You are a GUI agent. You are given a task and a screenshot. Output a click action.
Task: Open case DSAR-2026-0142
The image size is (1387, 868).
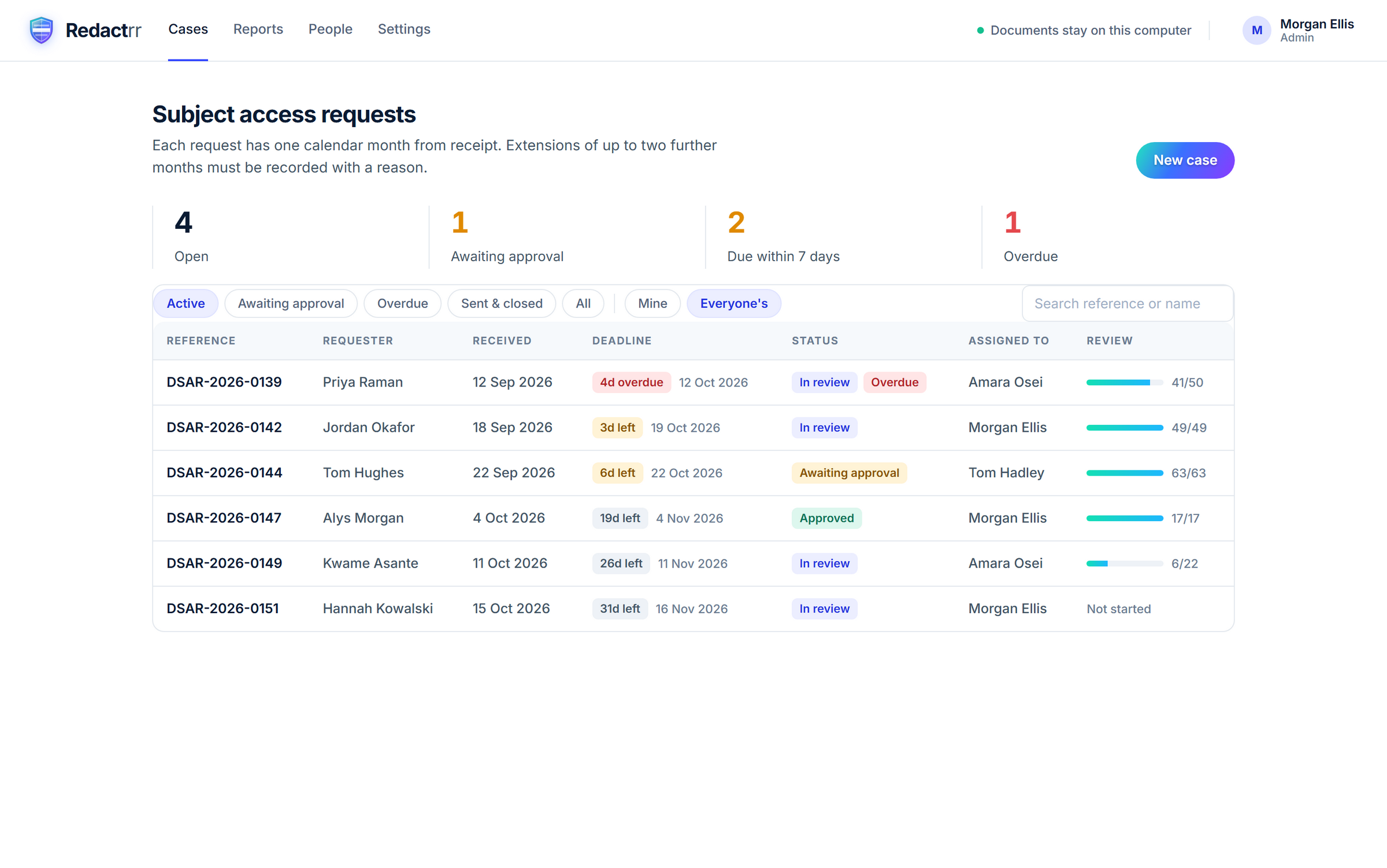coord(224,428)
